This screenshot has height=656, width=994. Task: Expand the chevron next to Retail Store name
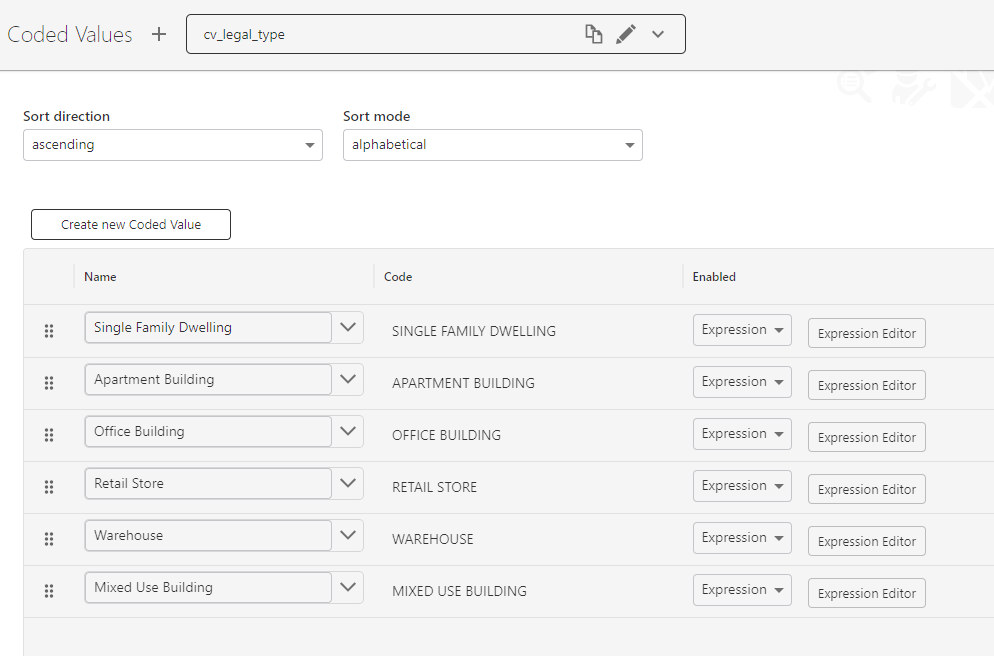(x=347, y=484)
